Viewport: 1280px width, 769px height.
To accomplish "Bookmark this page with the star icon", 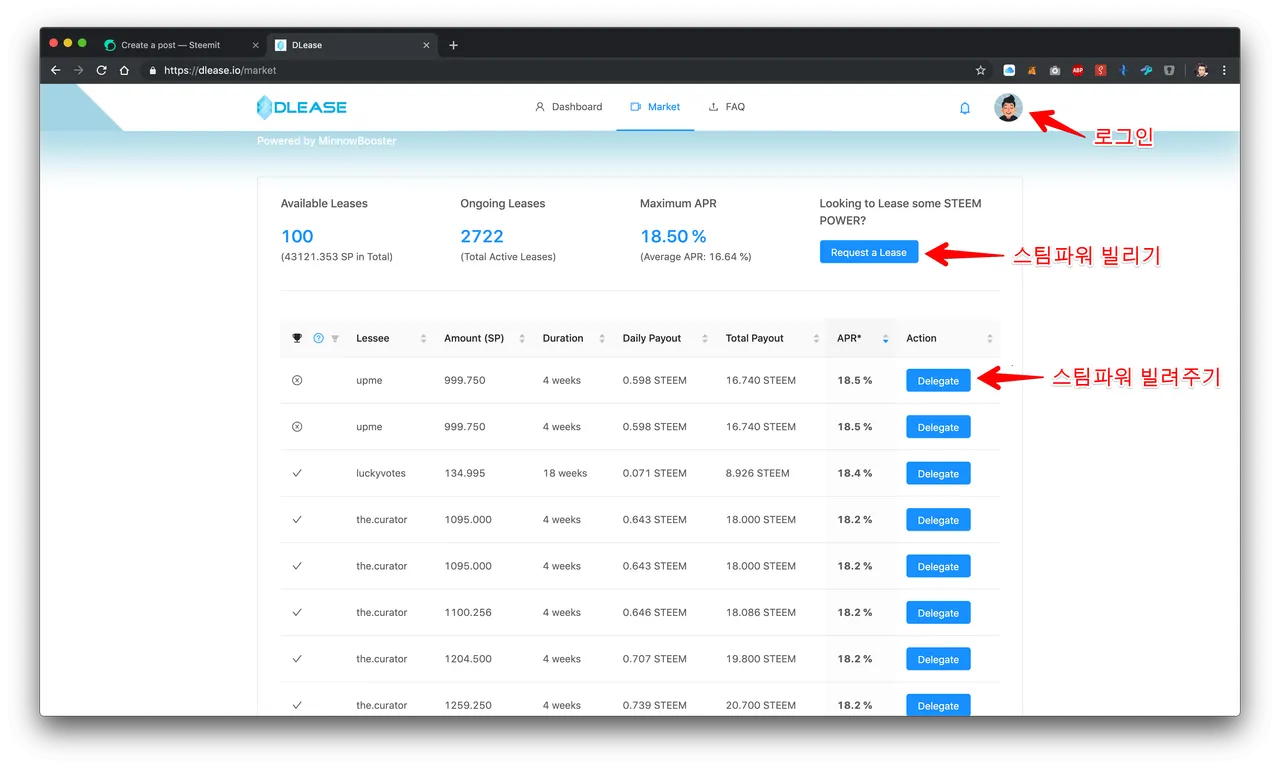I will (981, 71).
